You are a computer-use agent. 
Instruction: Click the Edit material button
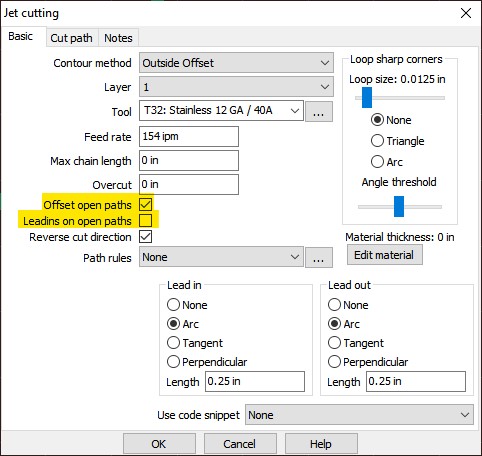385,255
